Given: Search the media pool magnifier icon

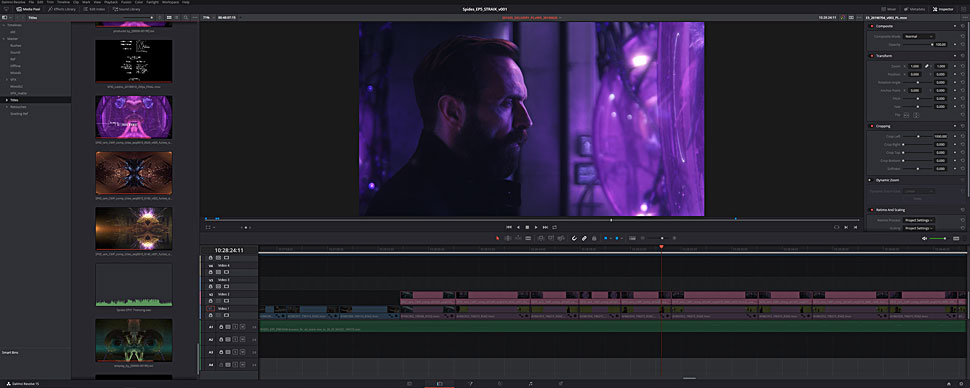Looking at the screenshot, I should point(186,17).
